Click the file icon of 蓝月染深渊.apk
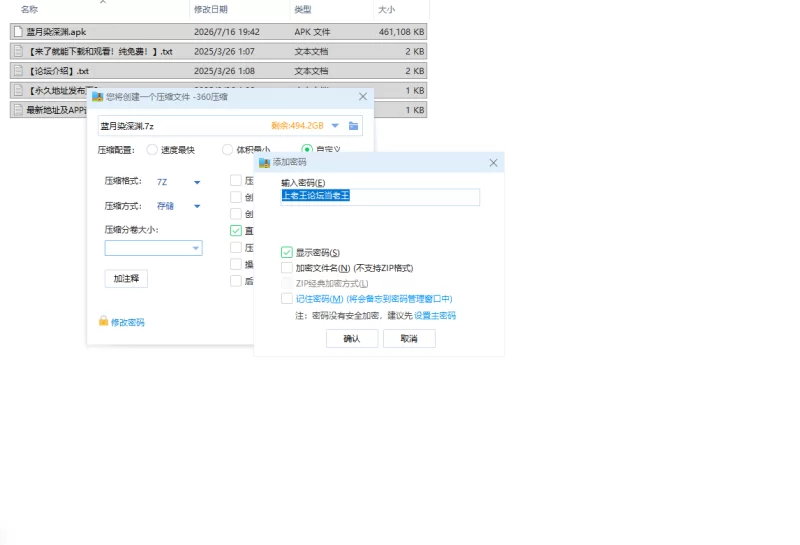Viewport: 800px width, 545px height. click(x=18, y=32)
